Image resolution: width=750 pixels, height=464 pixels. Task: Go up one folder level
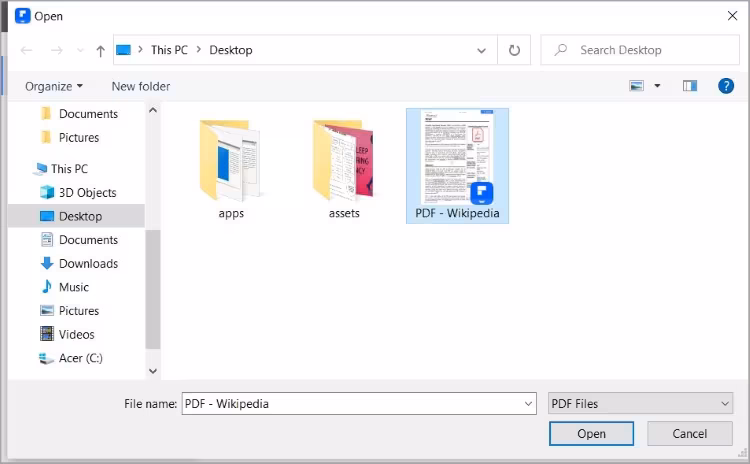pyautogui.click(x=100, y=51)
